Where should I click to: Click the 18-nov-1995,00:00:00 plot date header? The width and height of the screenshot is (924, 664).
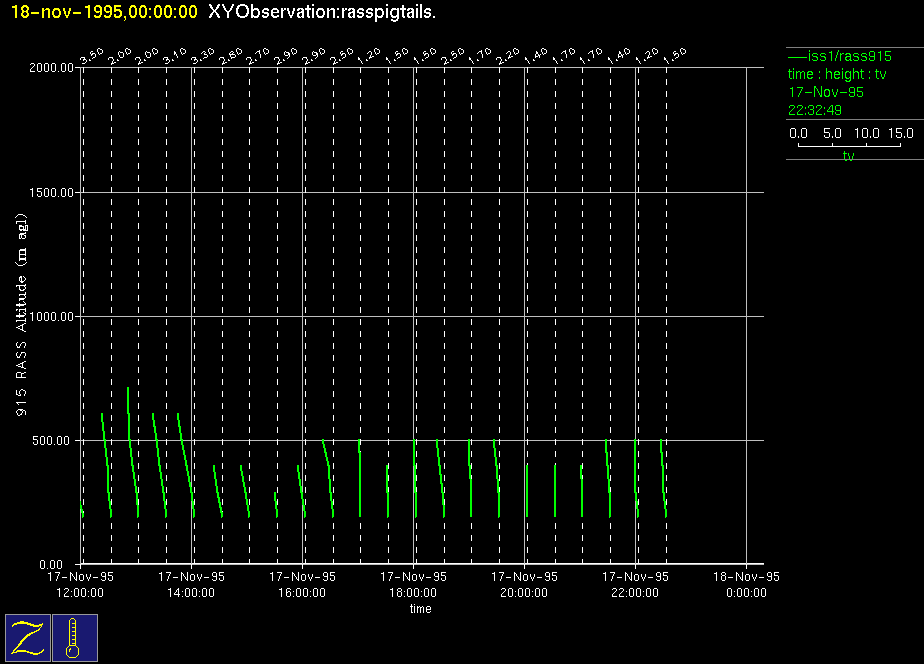[x=104, y=11]
